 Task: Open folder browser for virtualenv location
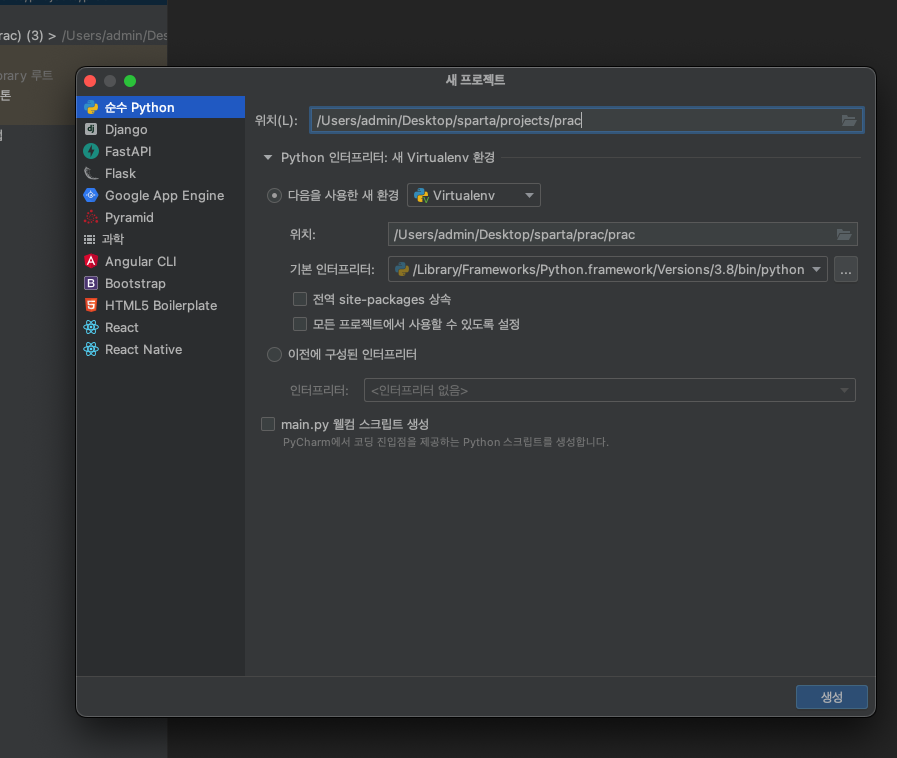click(844, 234)
